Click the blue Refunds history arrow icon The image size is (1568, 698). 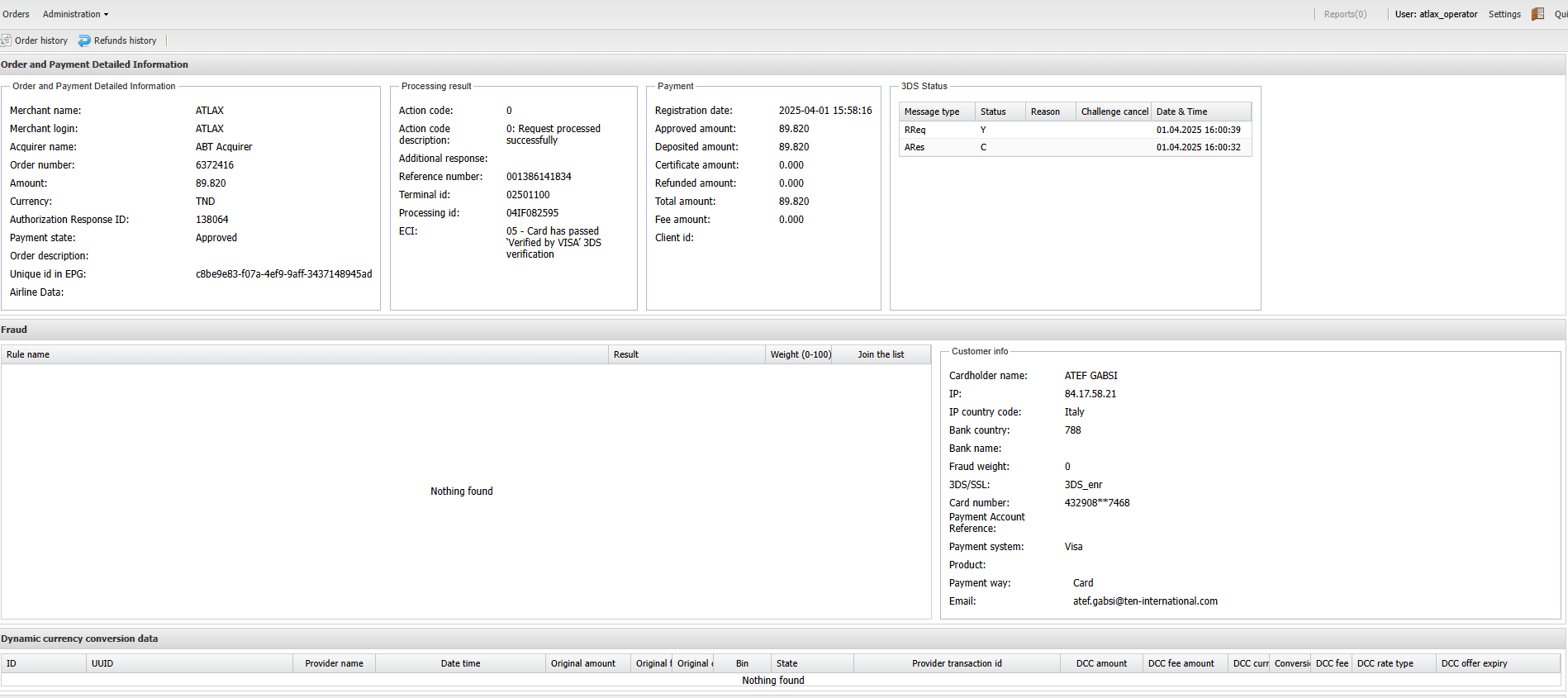(x=84, y=40)
